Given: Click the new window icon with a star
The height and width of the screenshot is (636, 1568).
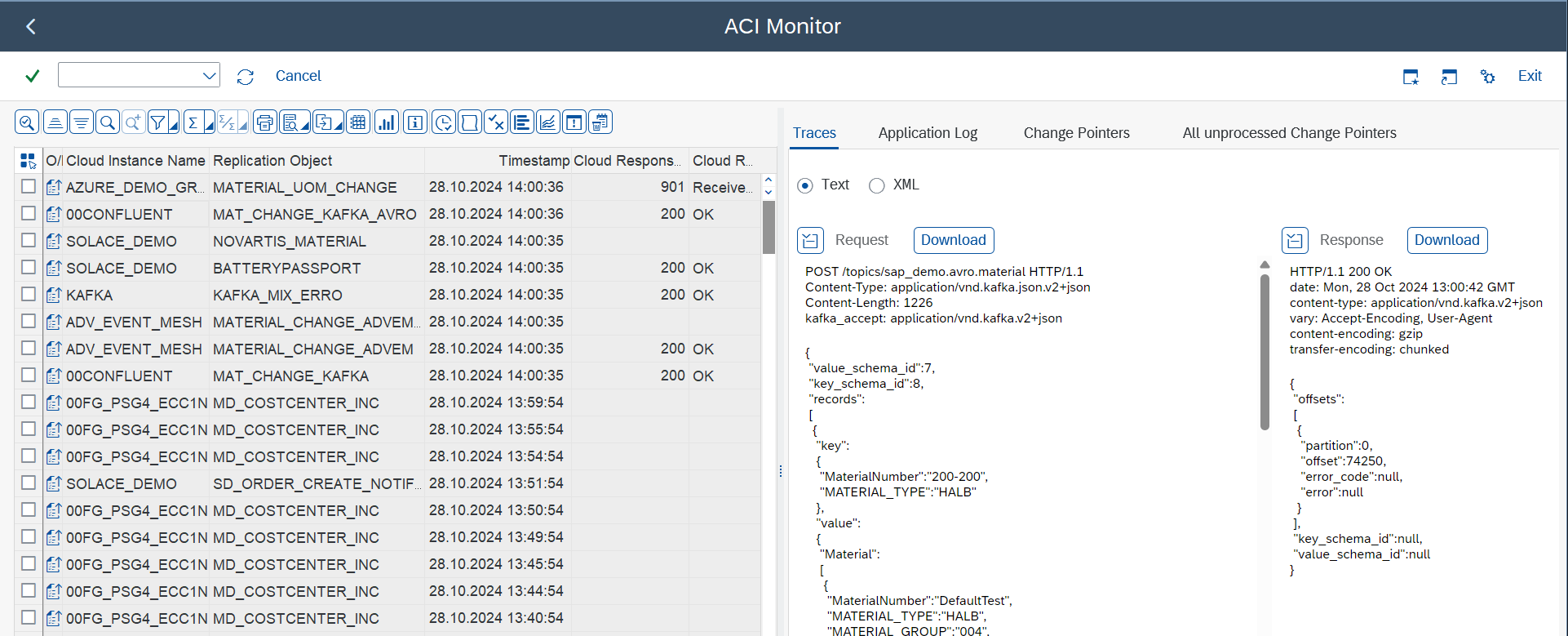Looking at the screenshot, I should pyautogui.click(x=1411, y=77).
